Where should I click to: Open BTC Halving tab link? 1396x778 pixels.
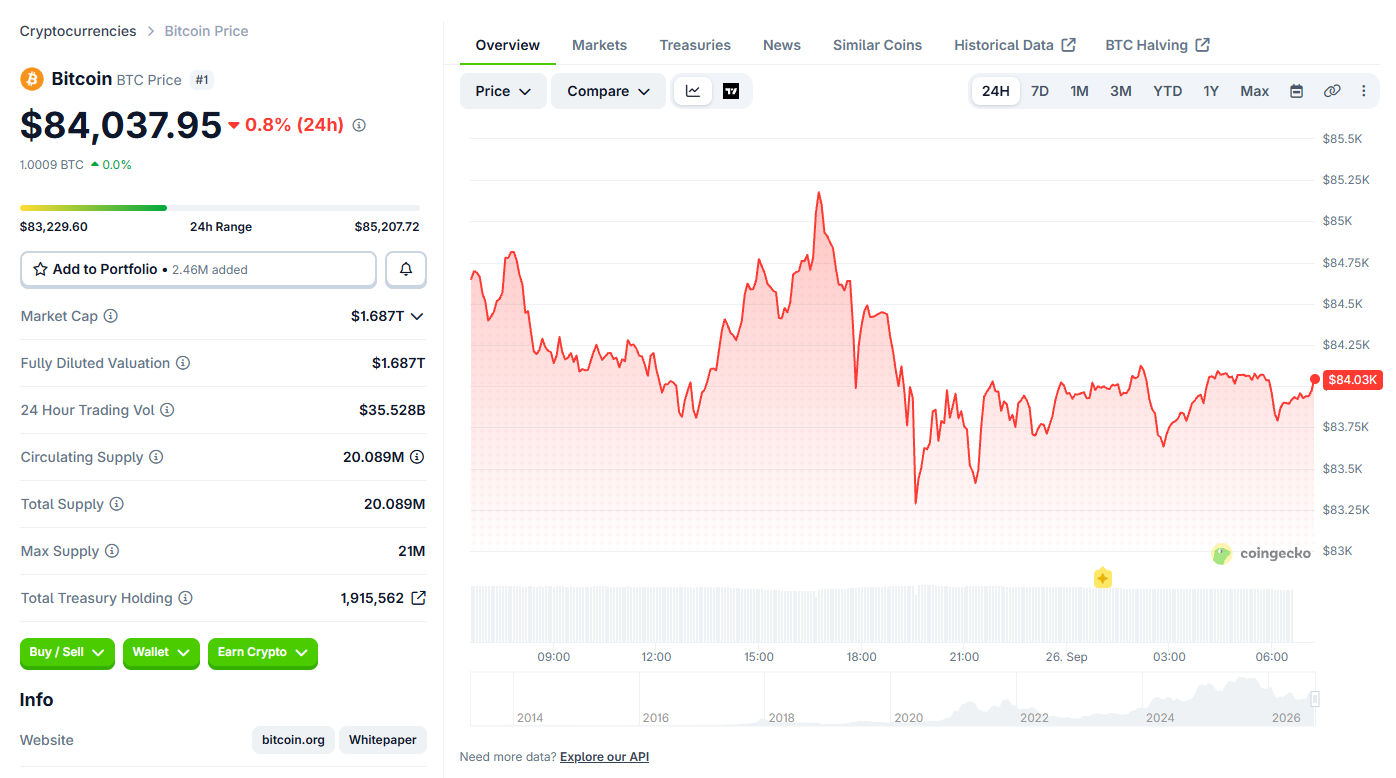click(x=1158, y=45)
